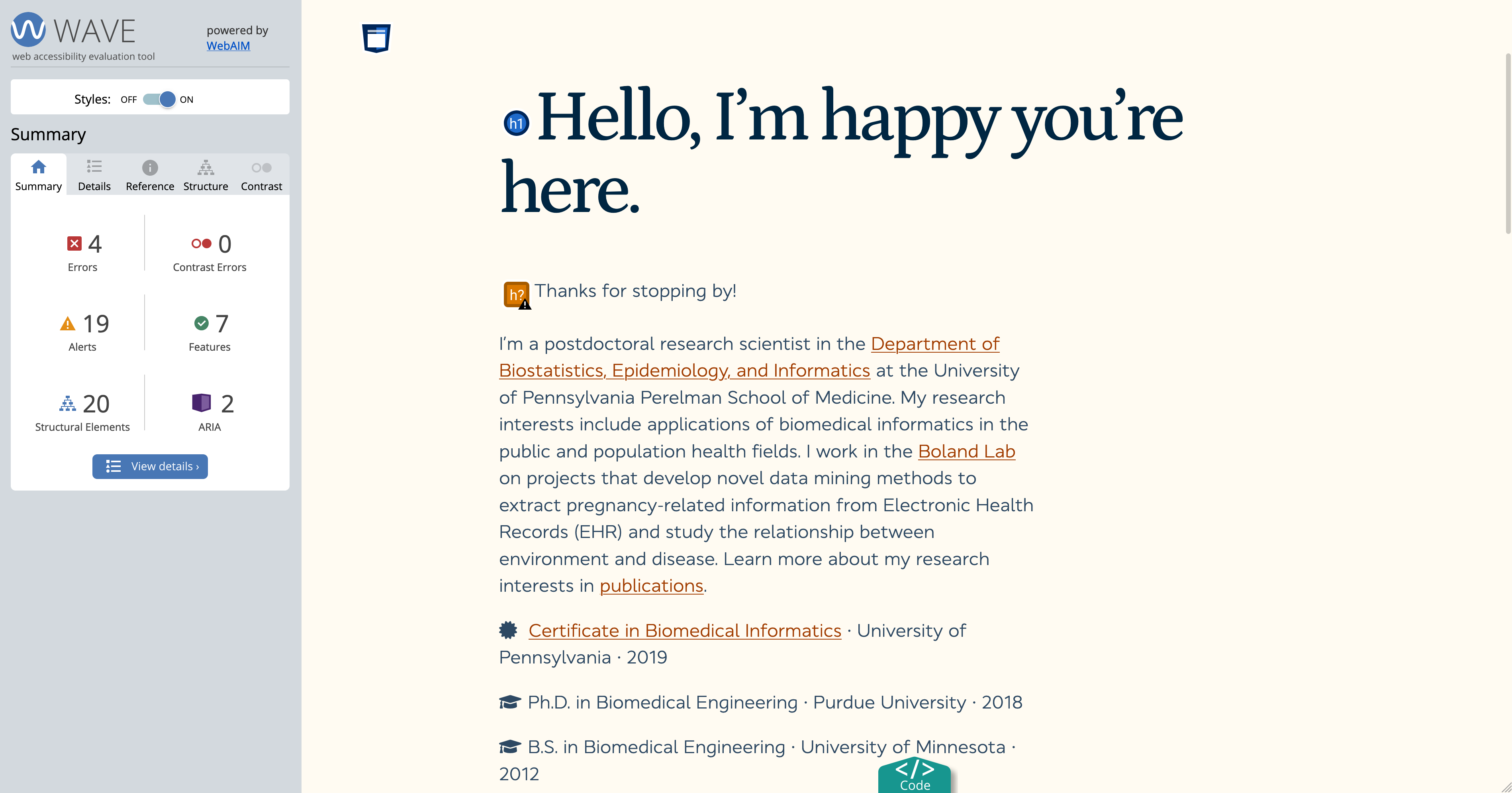Click the WAVE logo icon
The width and height of the screenshot is (1512, 793).
point(28,29)
